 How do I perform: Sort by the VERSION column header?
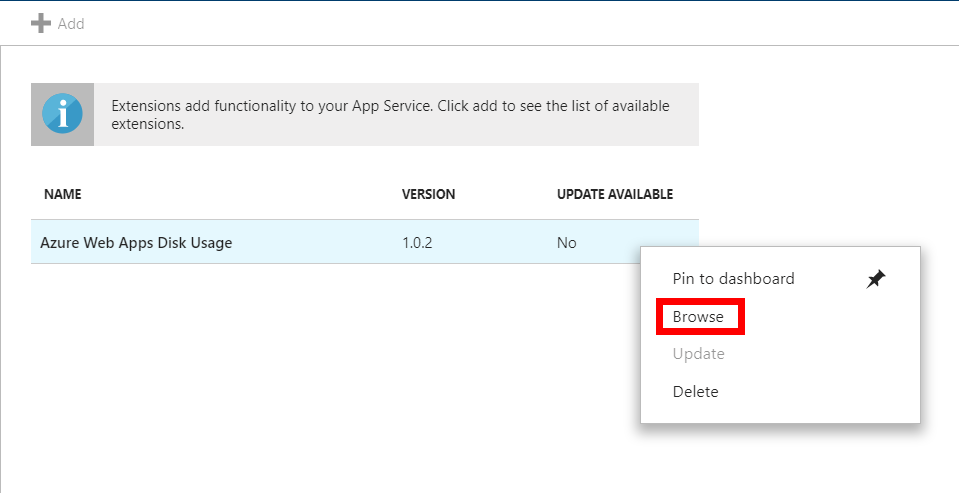click(428, 194)
